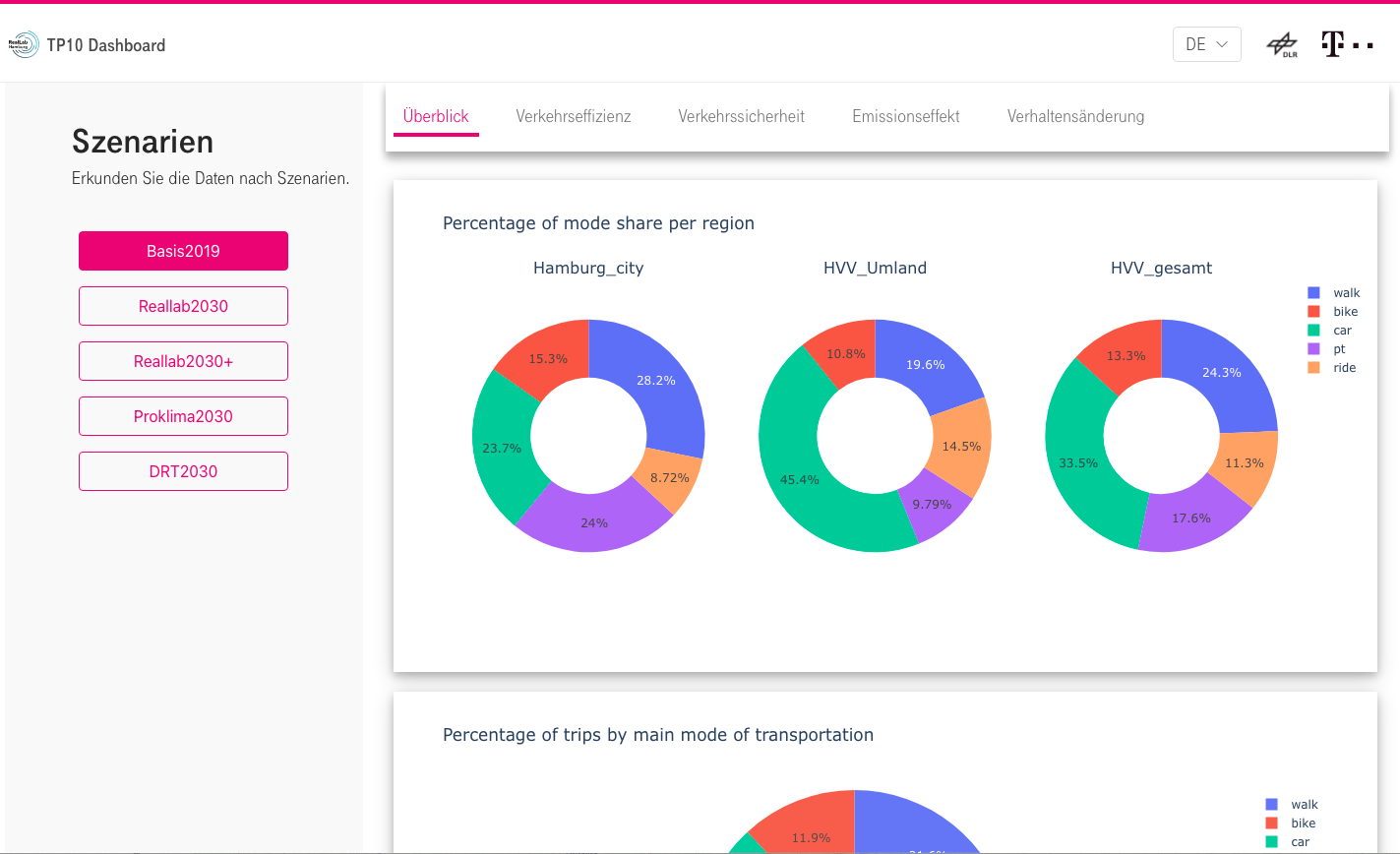Open the DE language dropdown
1400x854 pixels.
pos(1207,43)
